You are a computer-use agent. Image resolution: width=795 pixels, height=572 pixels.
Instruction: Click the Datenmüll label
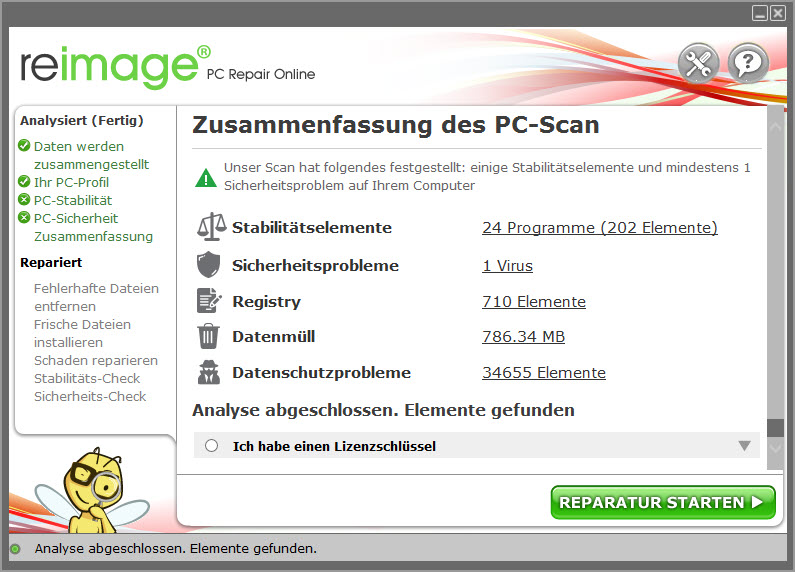(x=274, y=337)
